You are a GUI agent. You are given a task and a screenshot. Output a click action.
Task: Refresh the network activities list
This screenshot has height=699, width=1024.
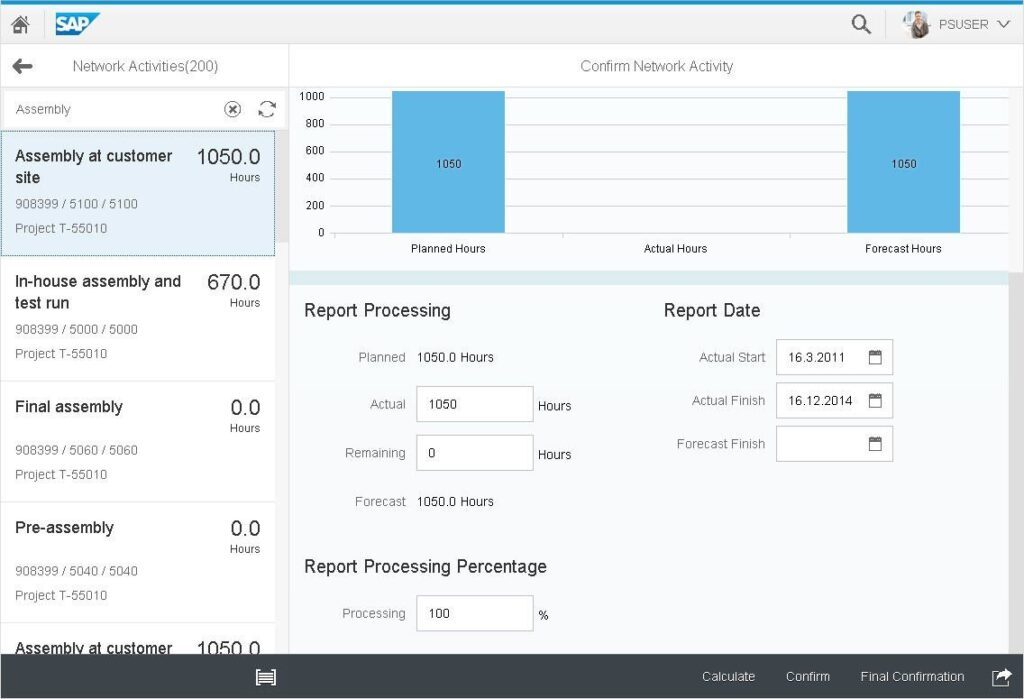[x=266, y=109]
